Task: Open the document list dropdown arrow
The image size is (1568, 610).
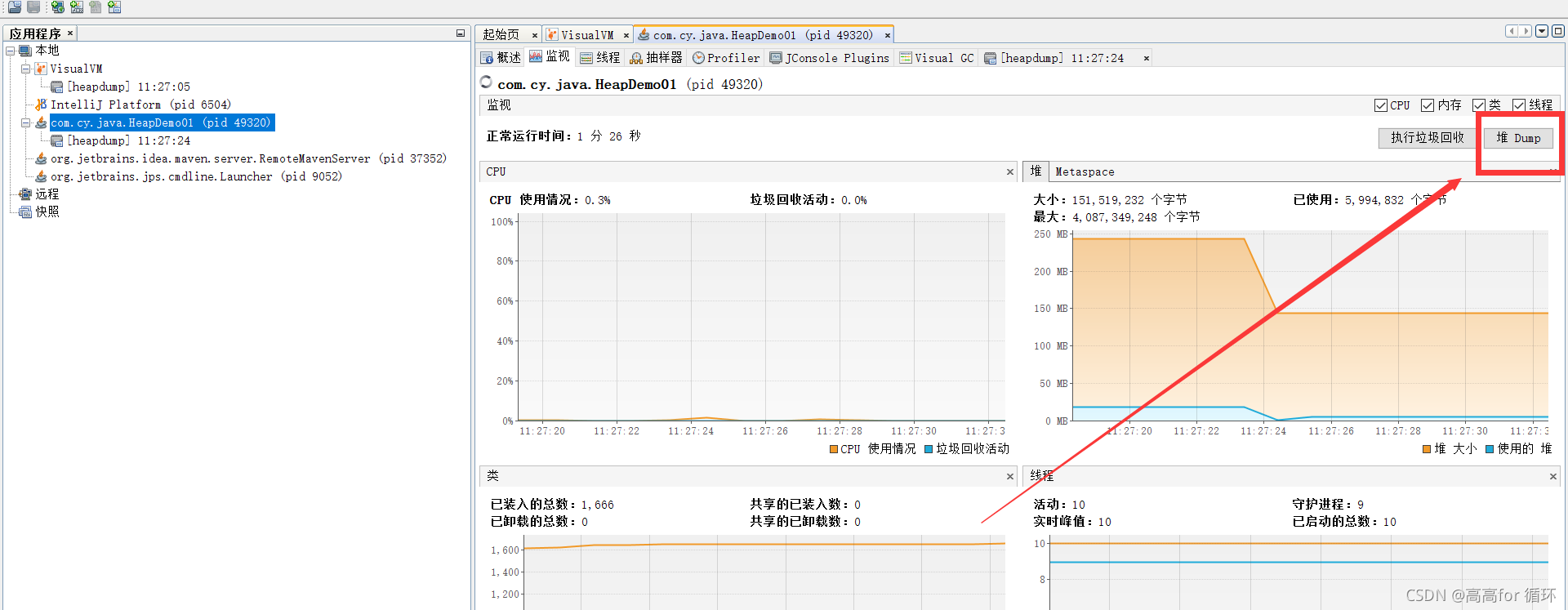Action: pyautogui.click(x=1542, y=31)
